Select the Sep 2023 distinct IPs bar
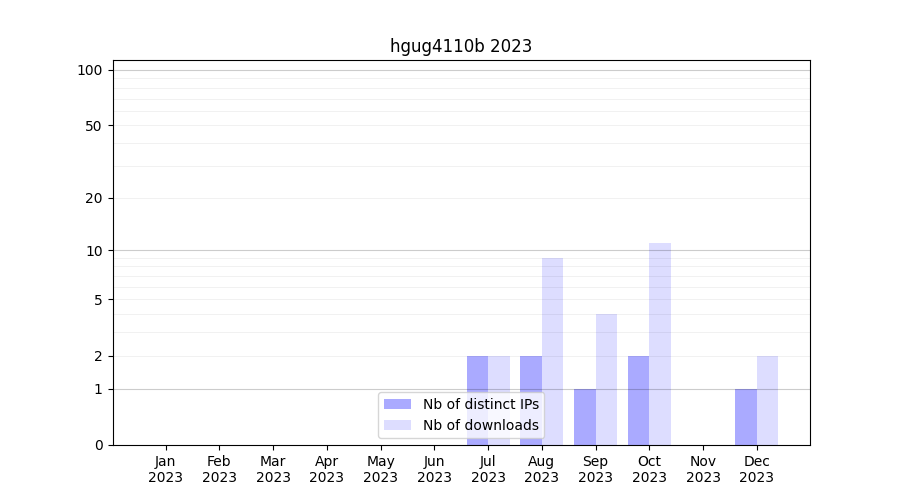Viewport: 900px width, 500px height. 585,417
